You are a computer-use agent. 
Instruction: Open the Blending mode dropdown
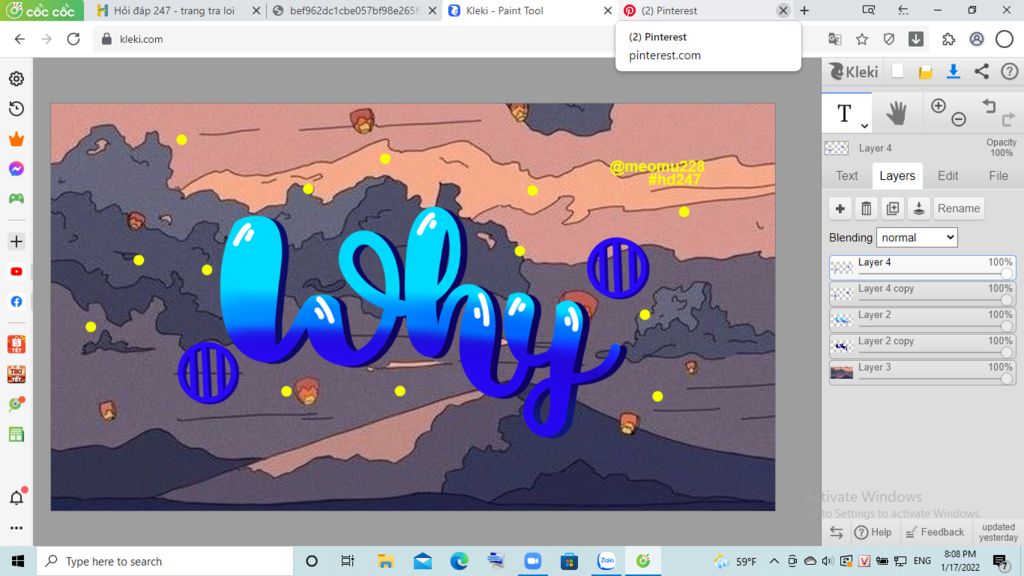pyautogui.click(x=917, y=238)
